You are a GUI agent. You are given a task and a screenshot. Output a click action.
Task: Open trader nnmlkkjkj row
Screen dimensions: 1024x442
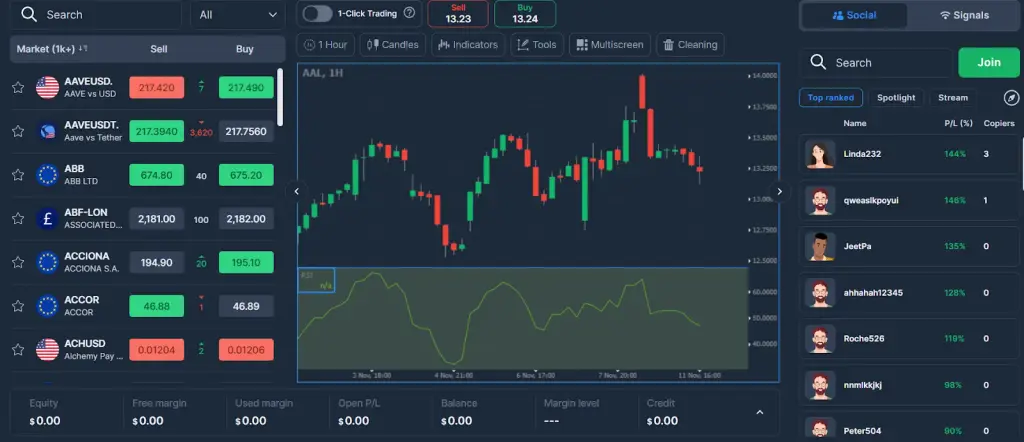coord(911,385)
